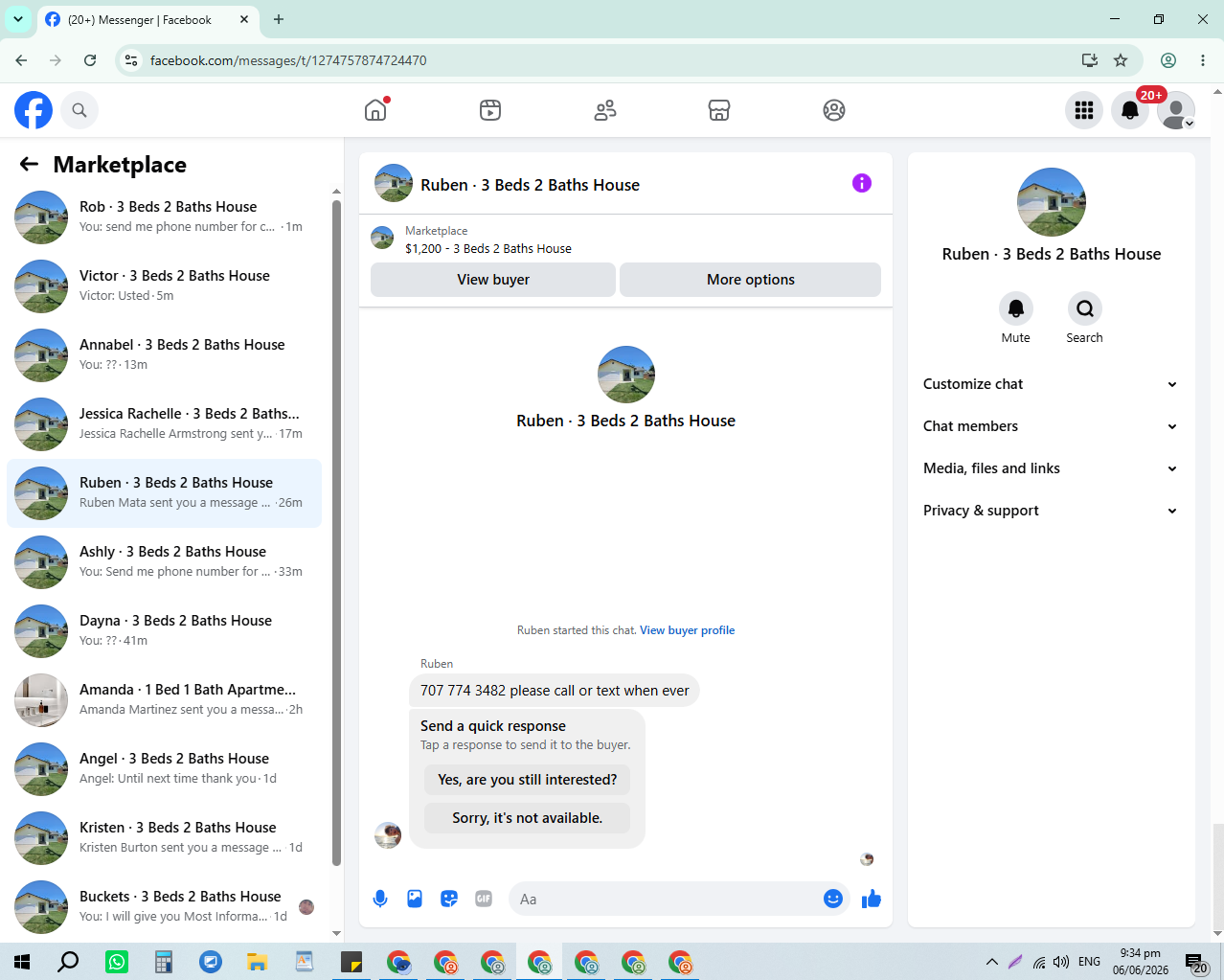Viewport: 1224px width, 980px height.
Task: Send quick reply 'Sorry, it's not available.'
Action: (528, 818)
